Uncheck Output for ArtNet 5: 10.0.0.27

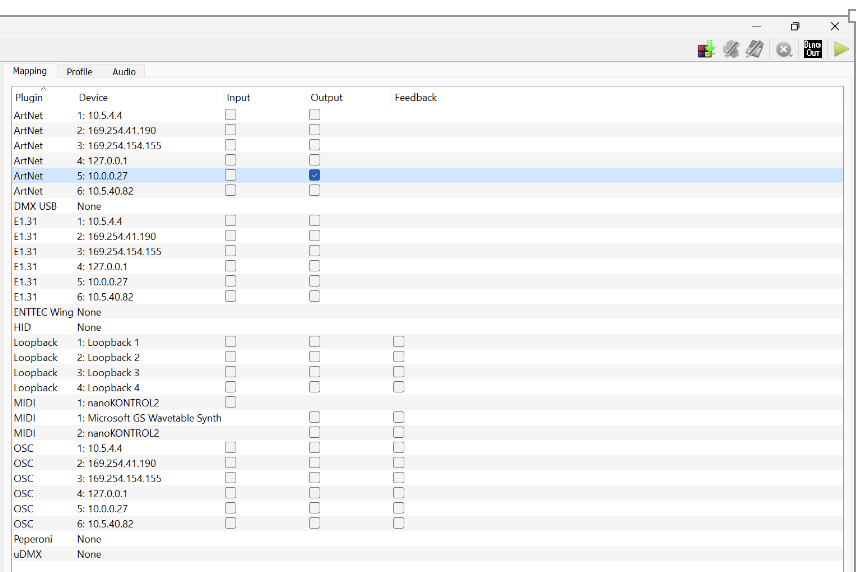314,175
